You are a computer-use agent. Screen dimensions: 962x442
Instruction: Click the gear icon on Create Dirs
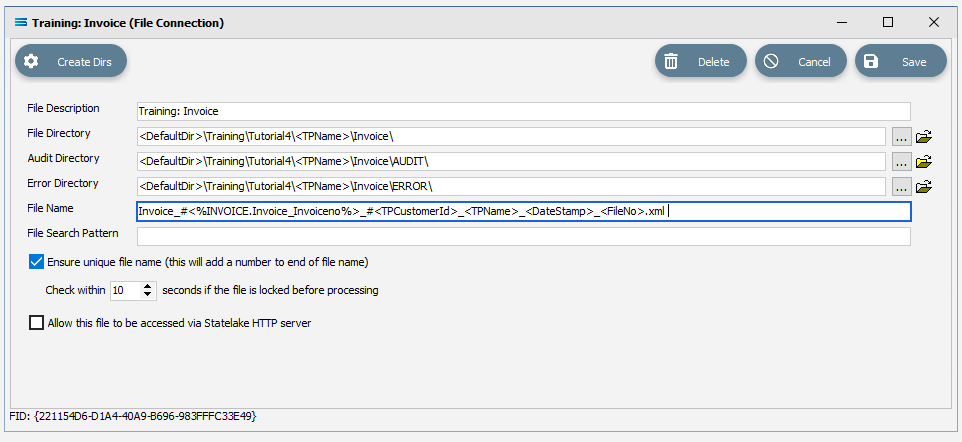31,61
